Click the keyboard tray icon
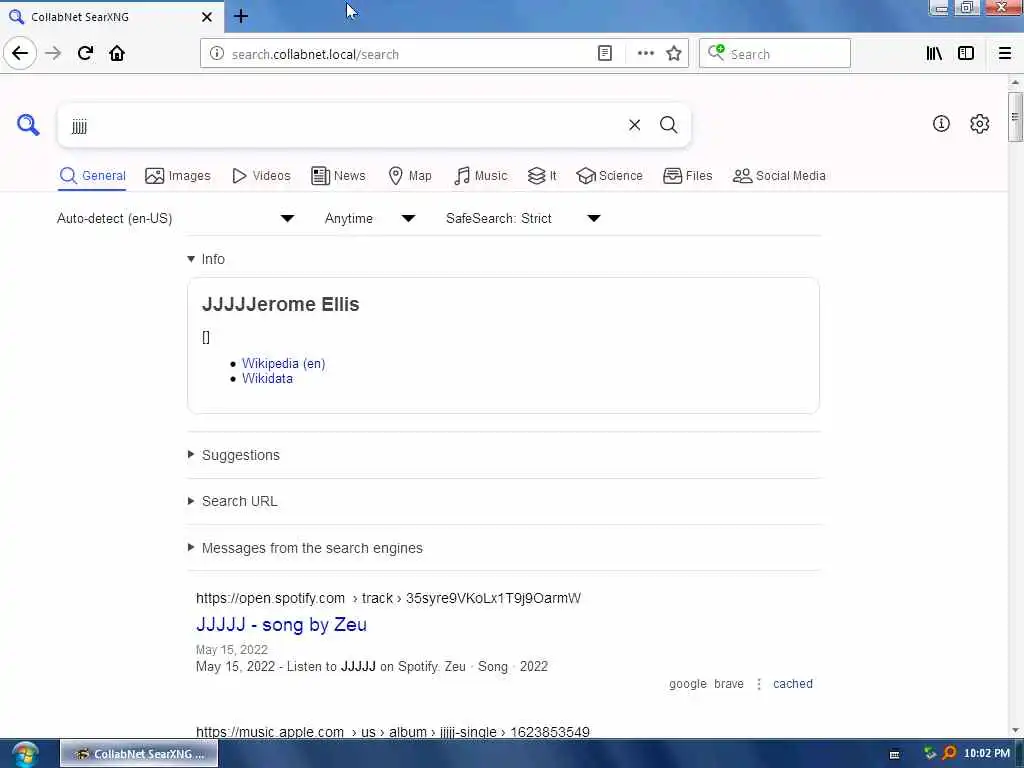Screen dimensions: 1024x768 pyautogui.click(x=894, y=754)
